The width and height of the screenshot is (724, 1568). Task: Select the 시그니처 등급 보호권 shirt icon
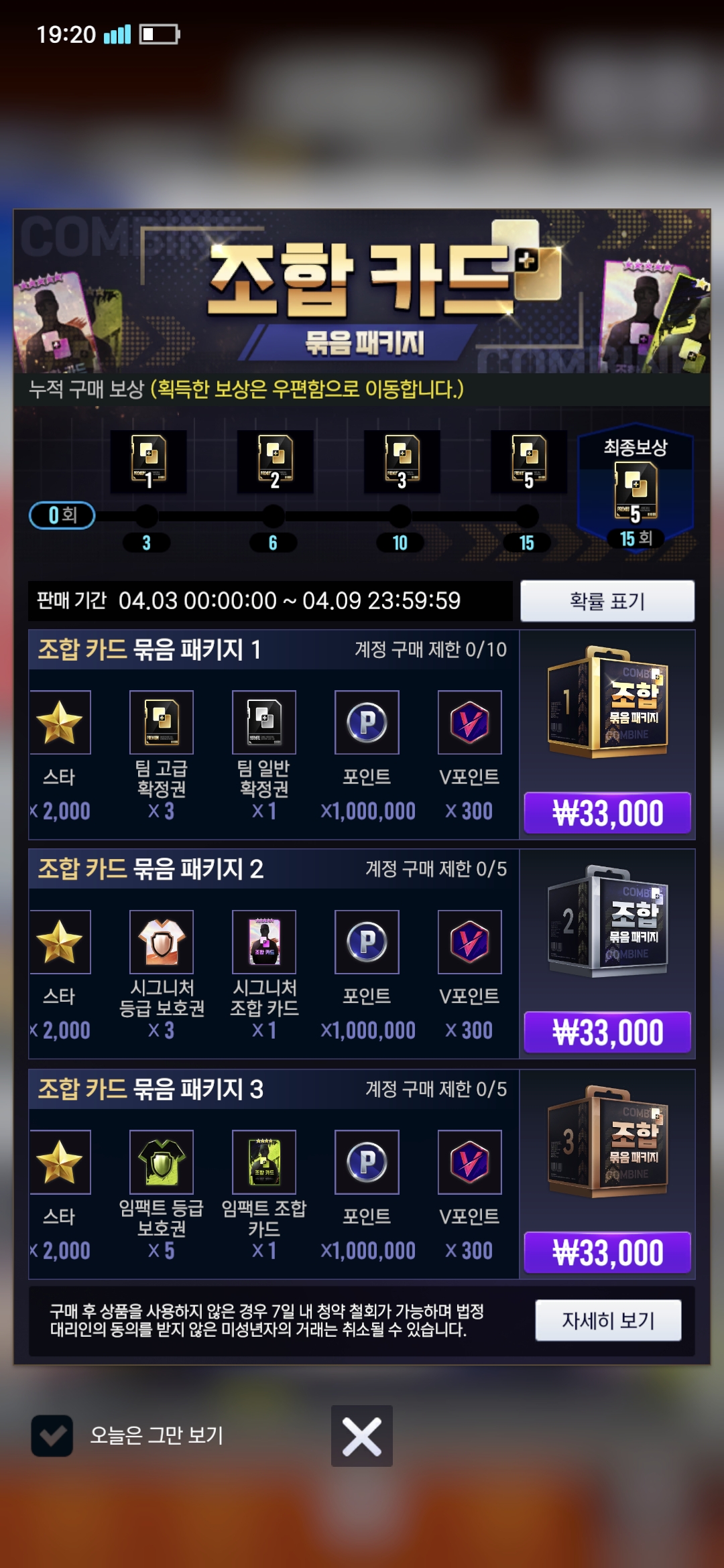coord(162,942)
